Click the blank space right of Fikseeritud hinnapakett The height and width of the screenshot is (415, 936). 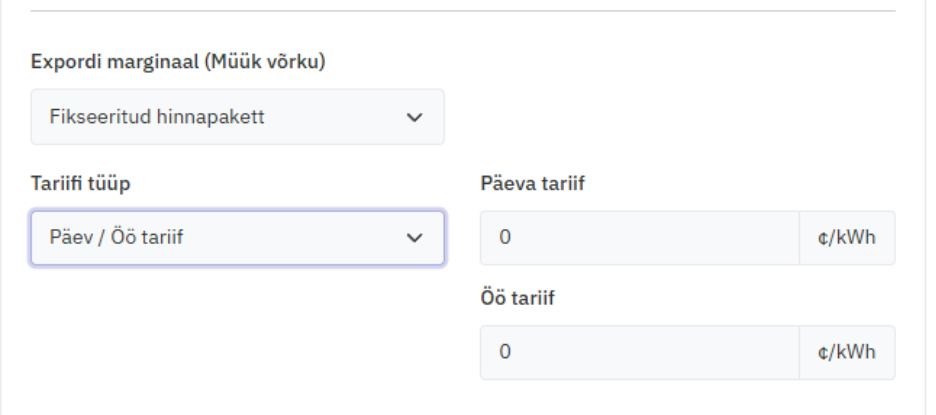(x=670, y=117)
